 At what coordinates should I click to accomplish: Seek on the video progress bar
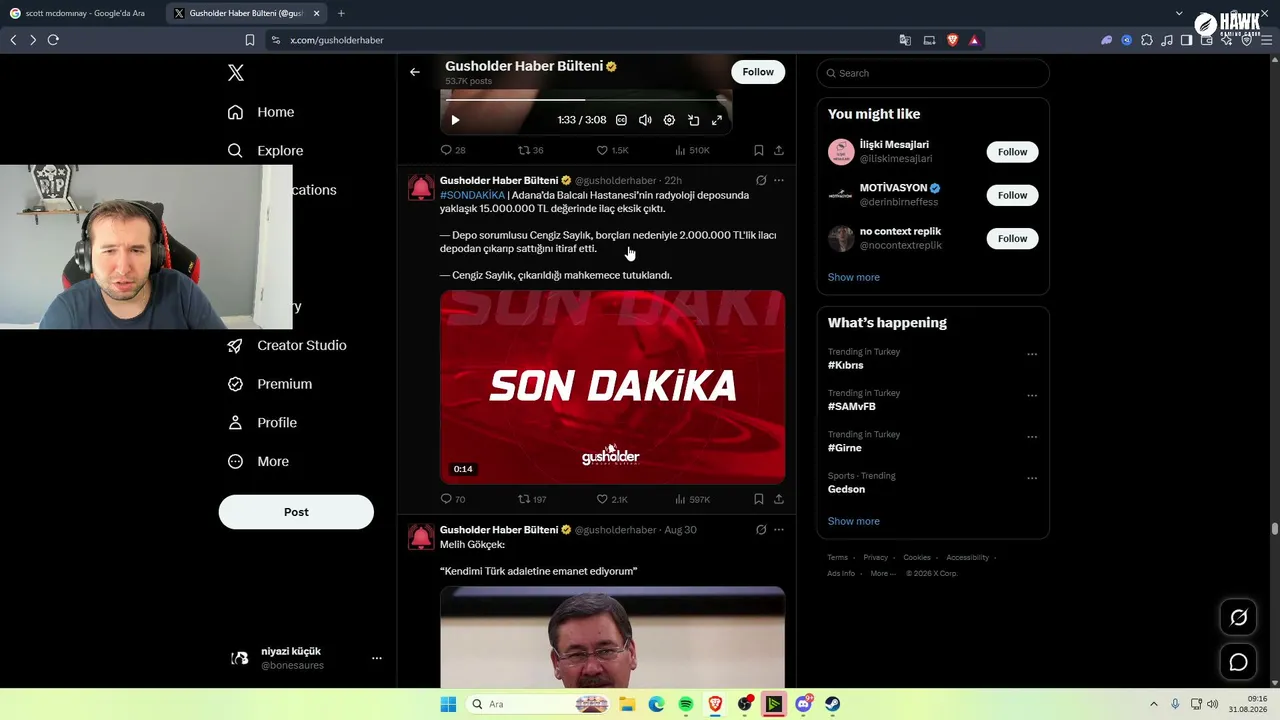[x=586, y=100]
